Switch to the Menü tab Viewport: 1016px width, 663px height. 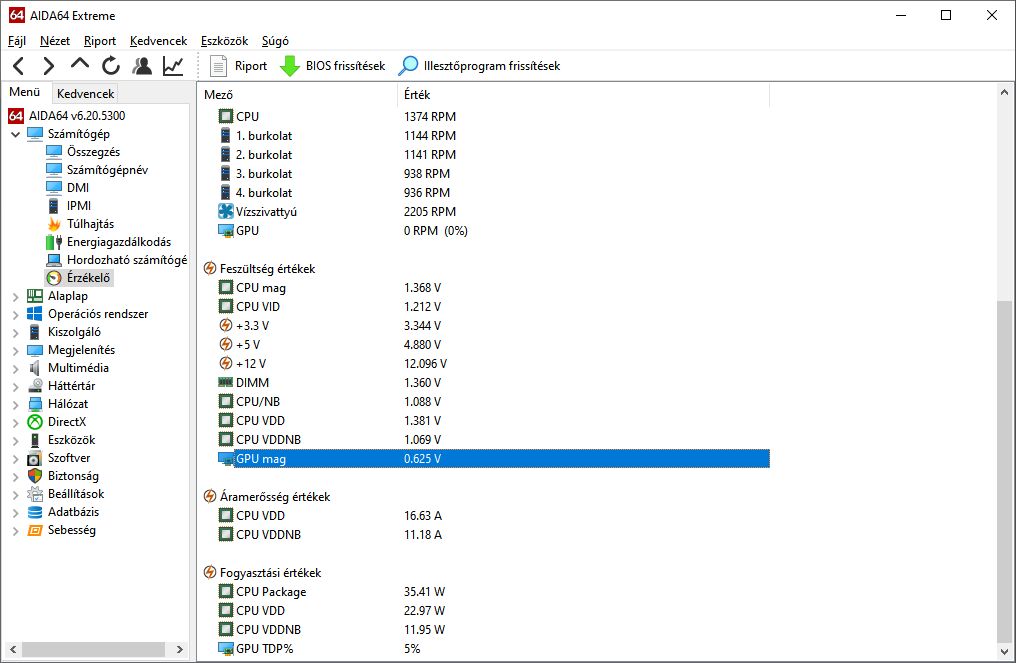pyautogui.click(x=25, y=92)
